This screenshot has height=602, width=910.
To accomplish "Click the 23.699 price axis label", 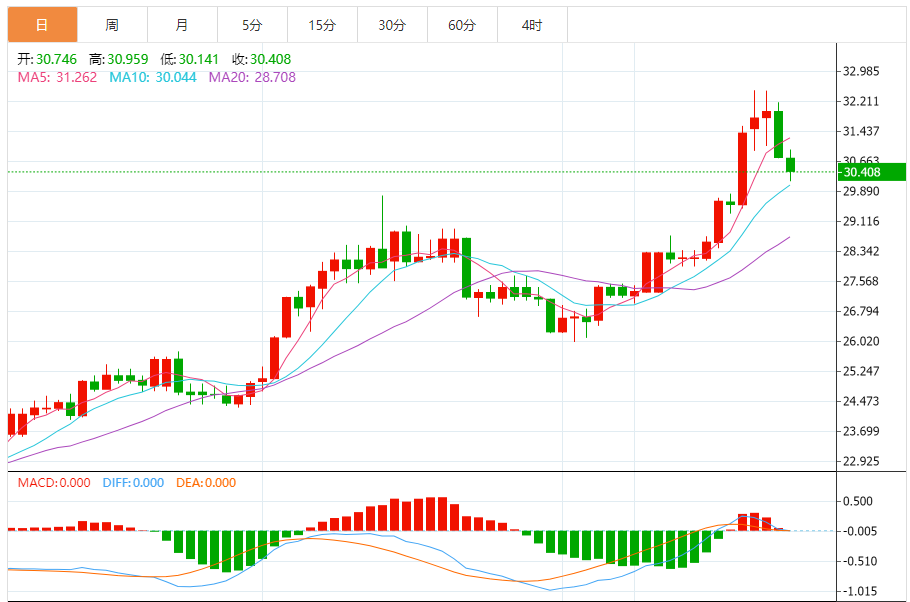I will [861, 431].
